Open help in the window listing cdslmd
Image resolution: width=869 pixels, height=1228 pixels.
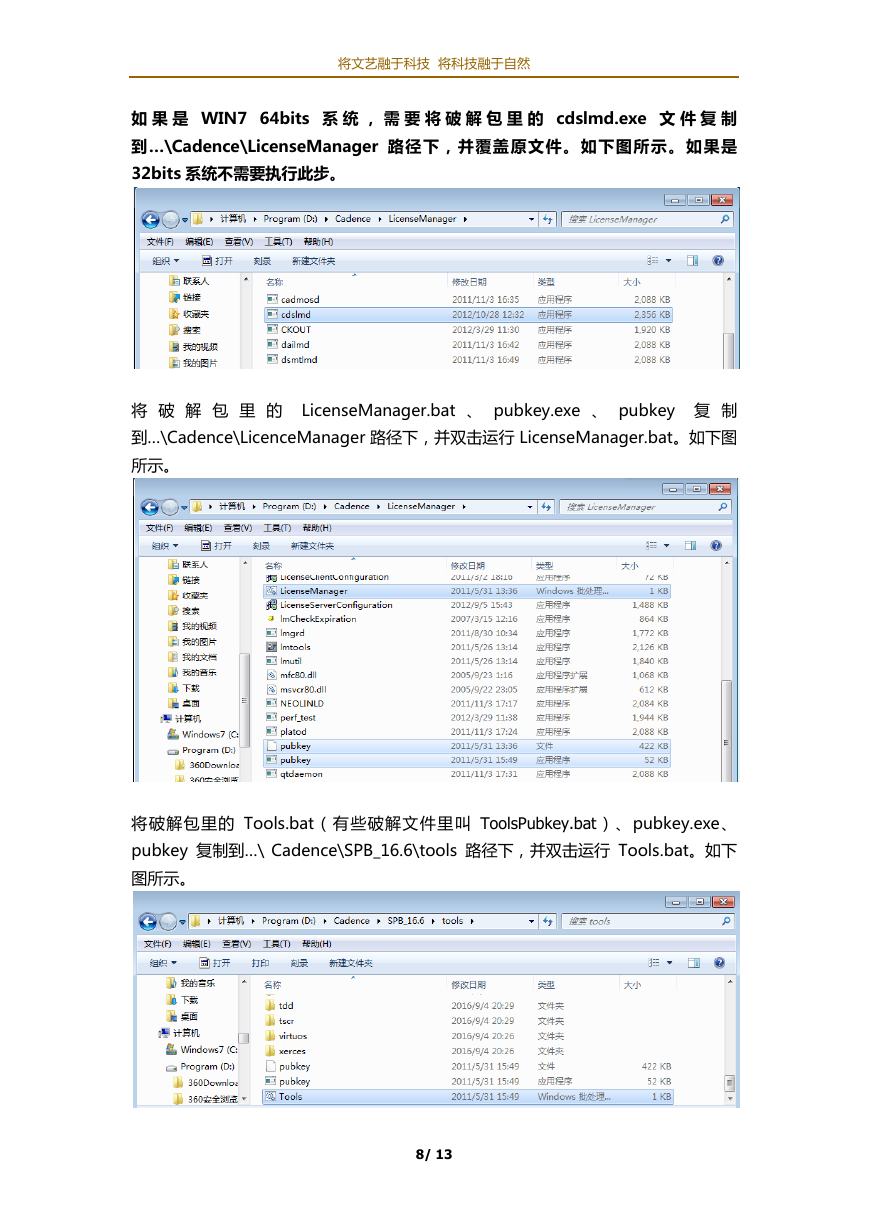coord(718,261)
